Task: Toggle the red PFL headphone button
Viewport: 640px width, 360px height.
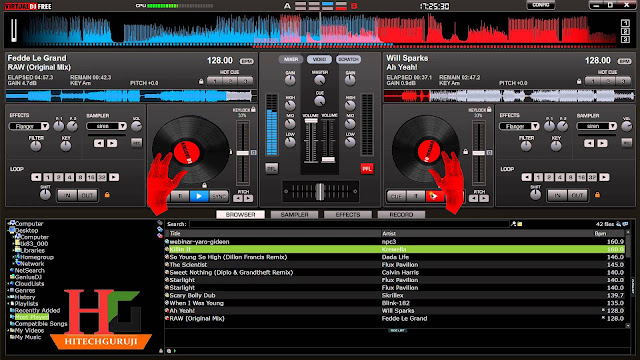Action: coord(367,169)
